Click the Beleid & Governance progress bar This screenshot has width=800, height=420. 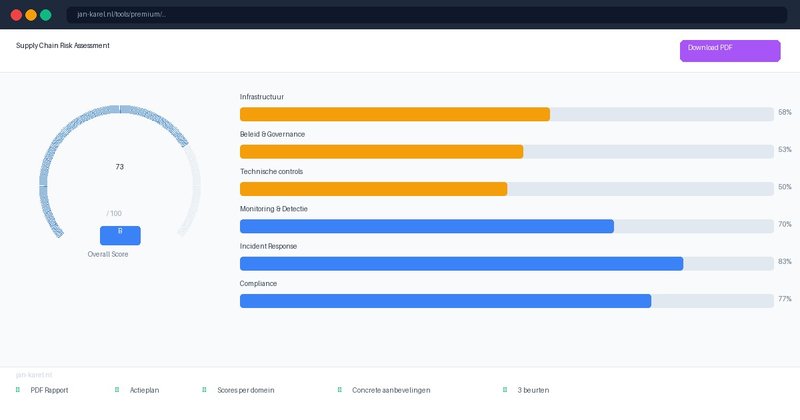tap(381, 151)
